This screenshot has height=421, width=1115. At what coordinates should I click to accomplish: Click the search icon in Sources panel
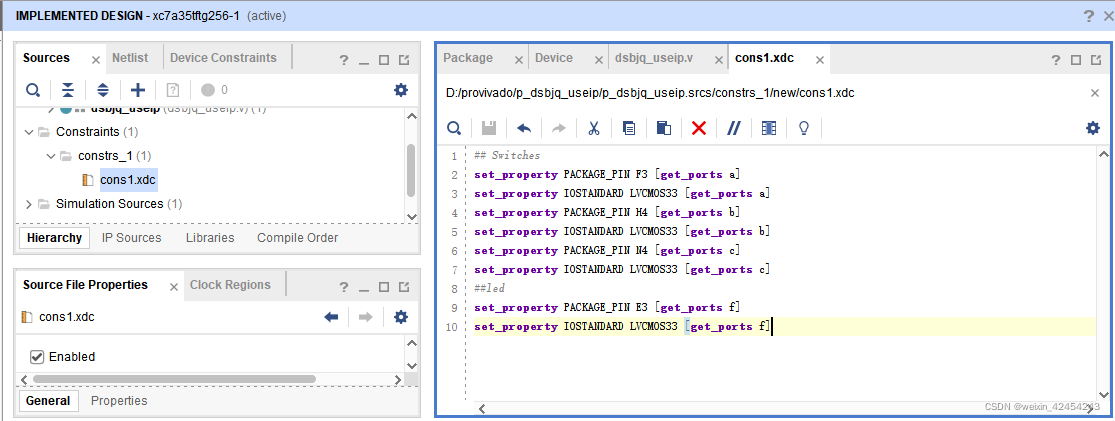click(x=33, y=90)
